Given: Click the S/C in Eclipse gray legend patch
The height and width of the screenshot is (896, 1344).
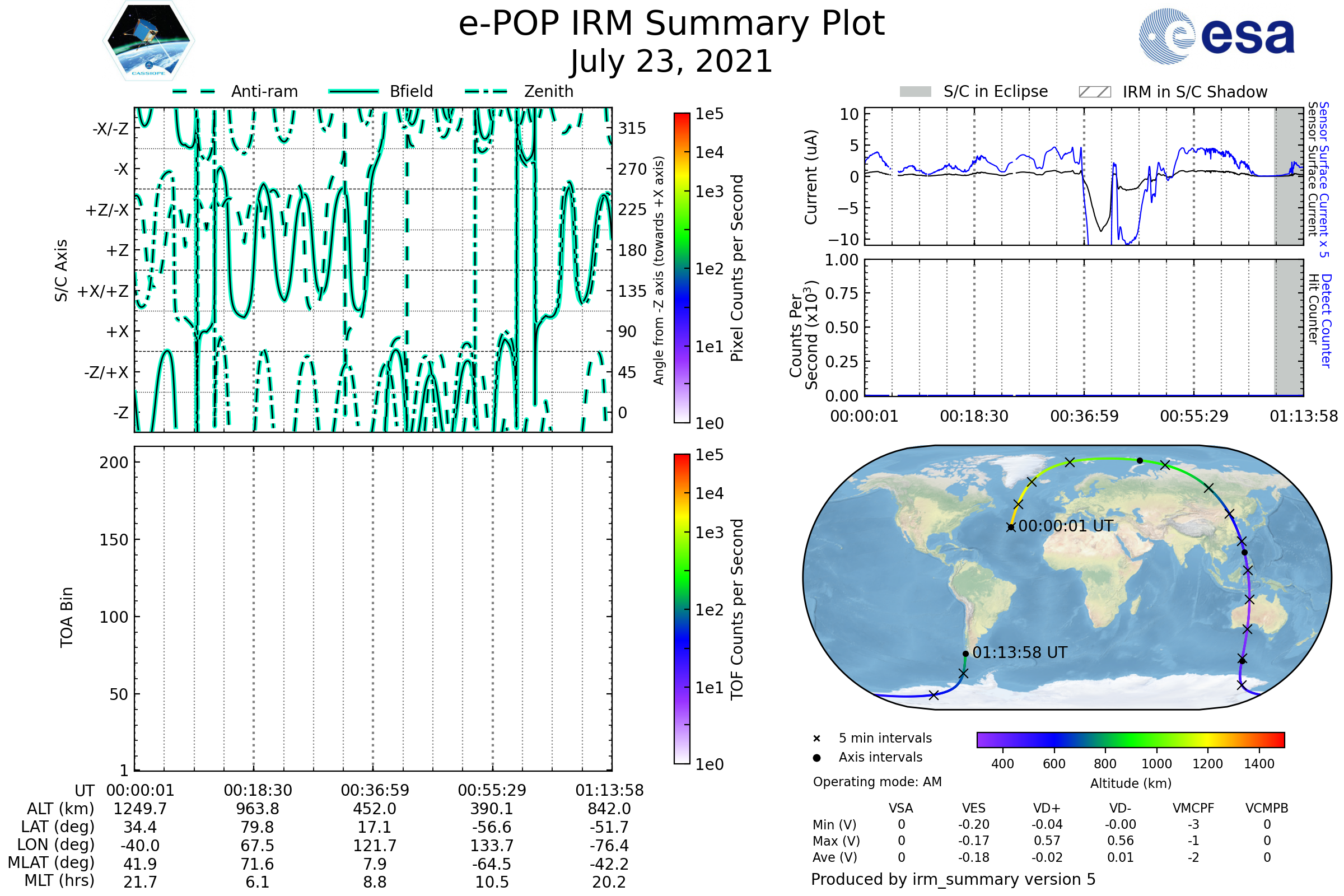Looking at the screenshot, I should click(x=916, y=92).
